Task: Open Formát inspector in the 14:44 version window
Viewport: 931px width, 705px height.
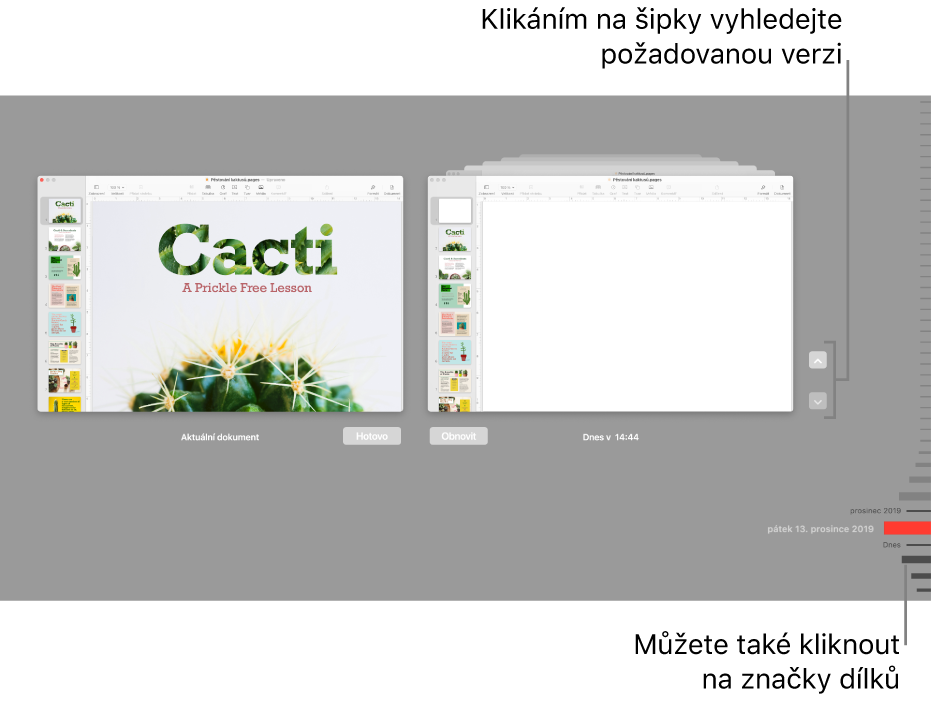Action: point(763,189)
